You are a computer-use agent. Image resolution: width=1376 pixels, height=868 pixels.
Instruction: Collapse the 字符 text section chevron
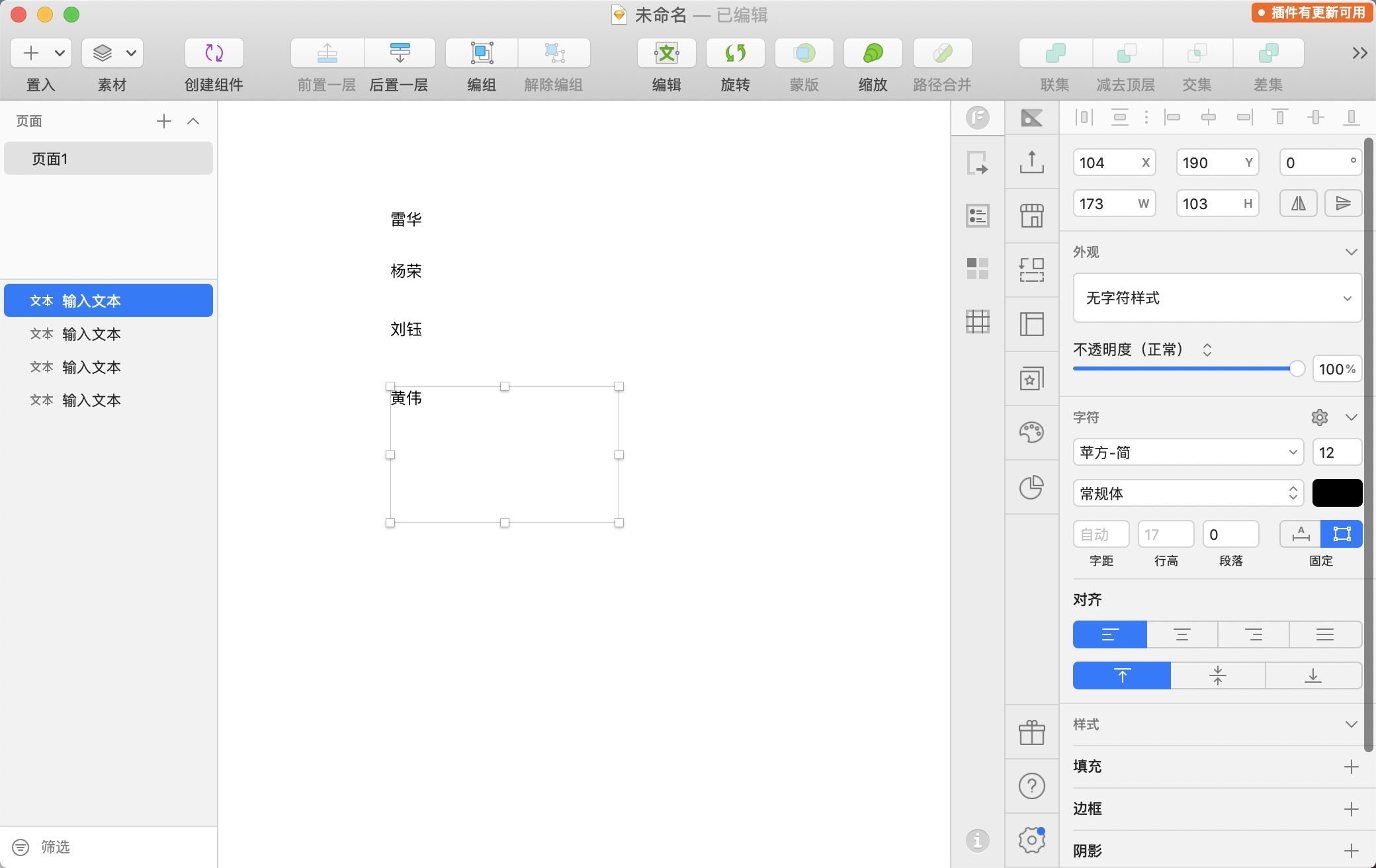(1352, 417)
